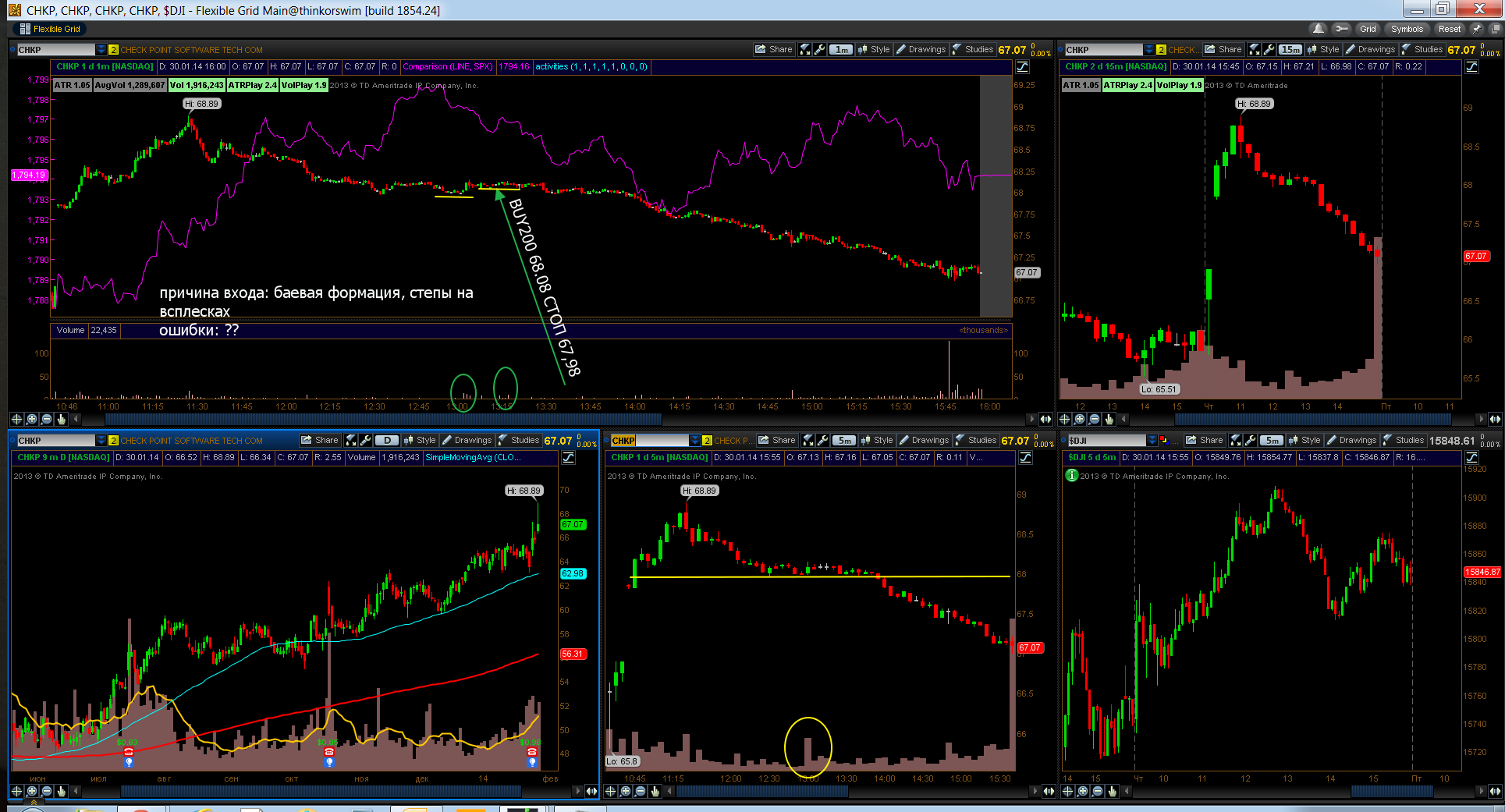
Task: Click the expand-width icon under the $DJI chart
Action: pyautogui.click(x=1495, y=791)
